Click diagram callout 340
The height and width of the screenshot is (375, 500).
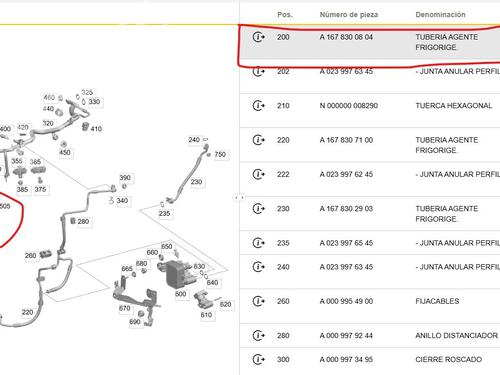point(122,201)
